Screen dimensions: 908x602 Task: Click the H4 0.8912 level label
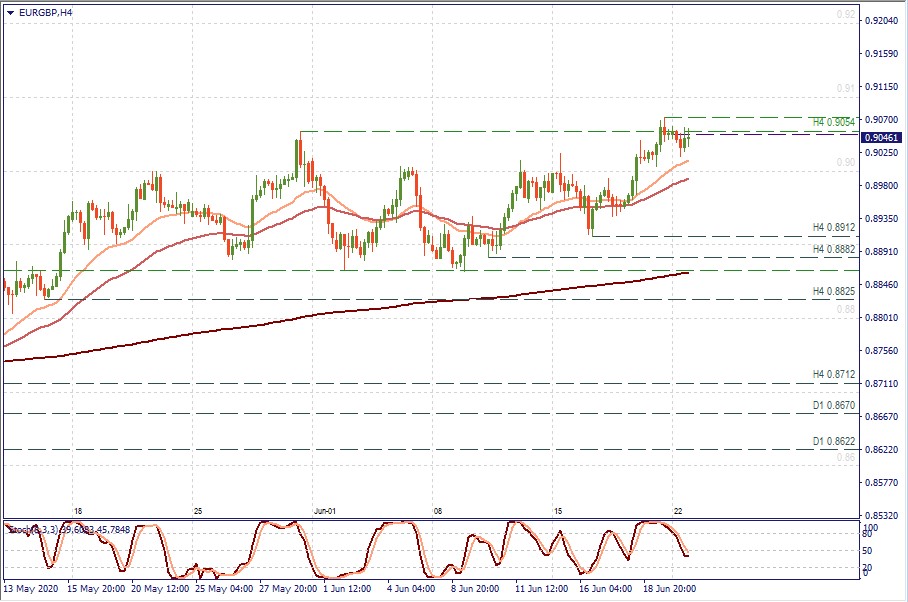click(x=834, y=227)
